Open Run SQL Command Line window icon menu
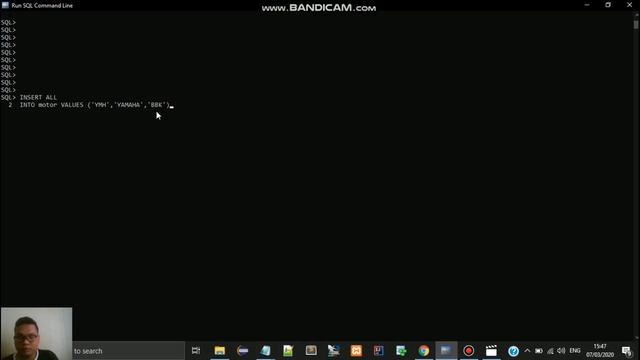Image resolution: width=640 pixels, height=360 pixels. click(5, 5)
